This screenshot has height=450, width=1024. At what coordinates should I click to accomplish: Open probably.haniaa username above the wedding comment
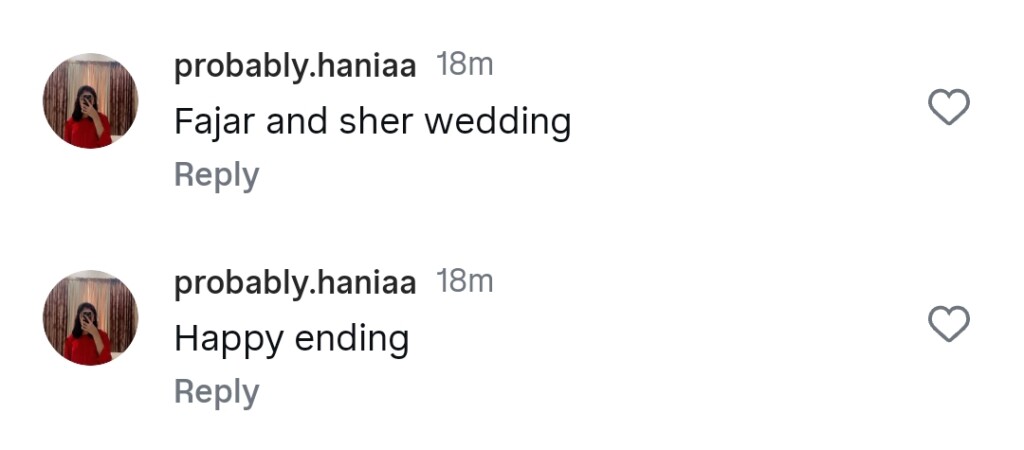[x=294, y=67]
